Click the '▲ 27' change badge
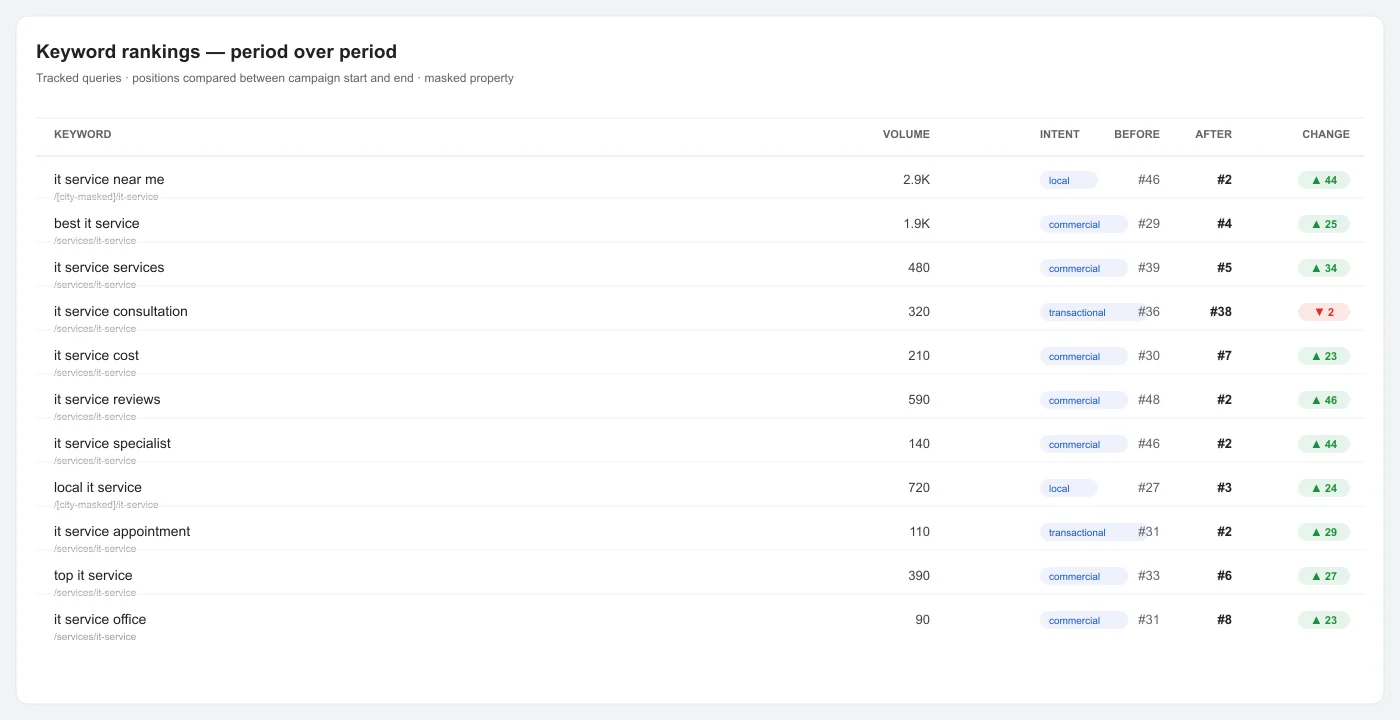 pos(1324,576)
